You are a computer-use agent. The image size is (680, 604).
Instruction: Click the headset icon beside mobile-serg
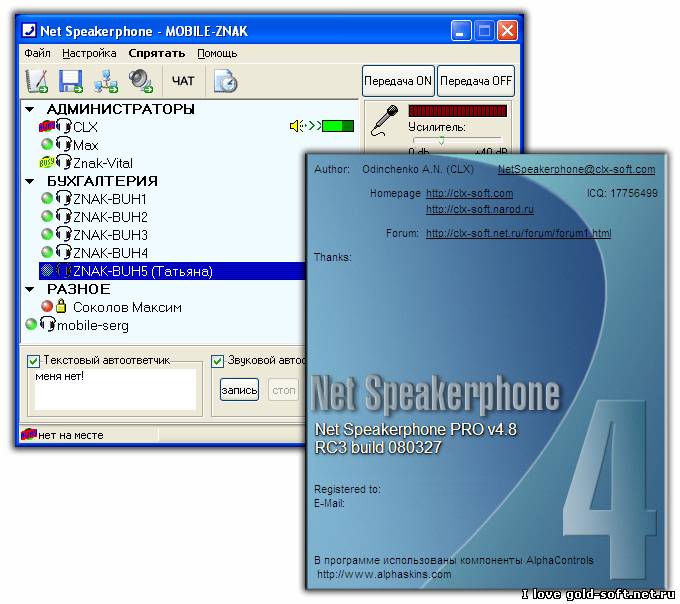coord(48,324)
